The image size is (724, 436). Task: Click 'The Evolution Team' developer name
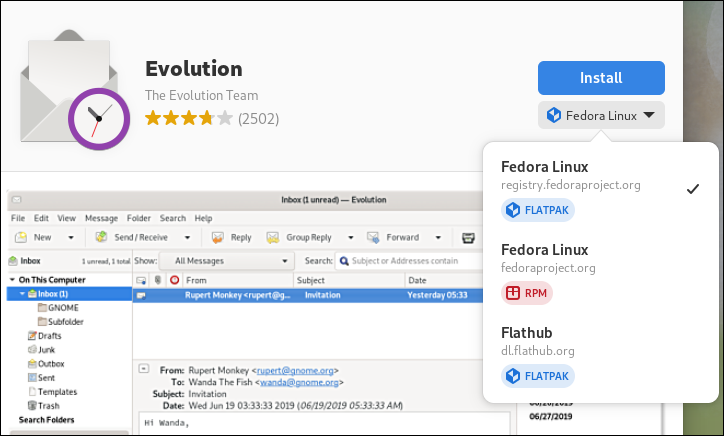click(201, 95)
